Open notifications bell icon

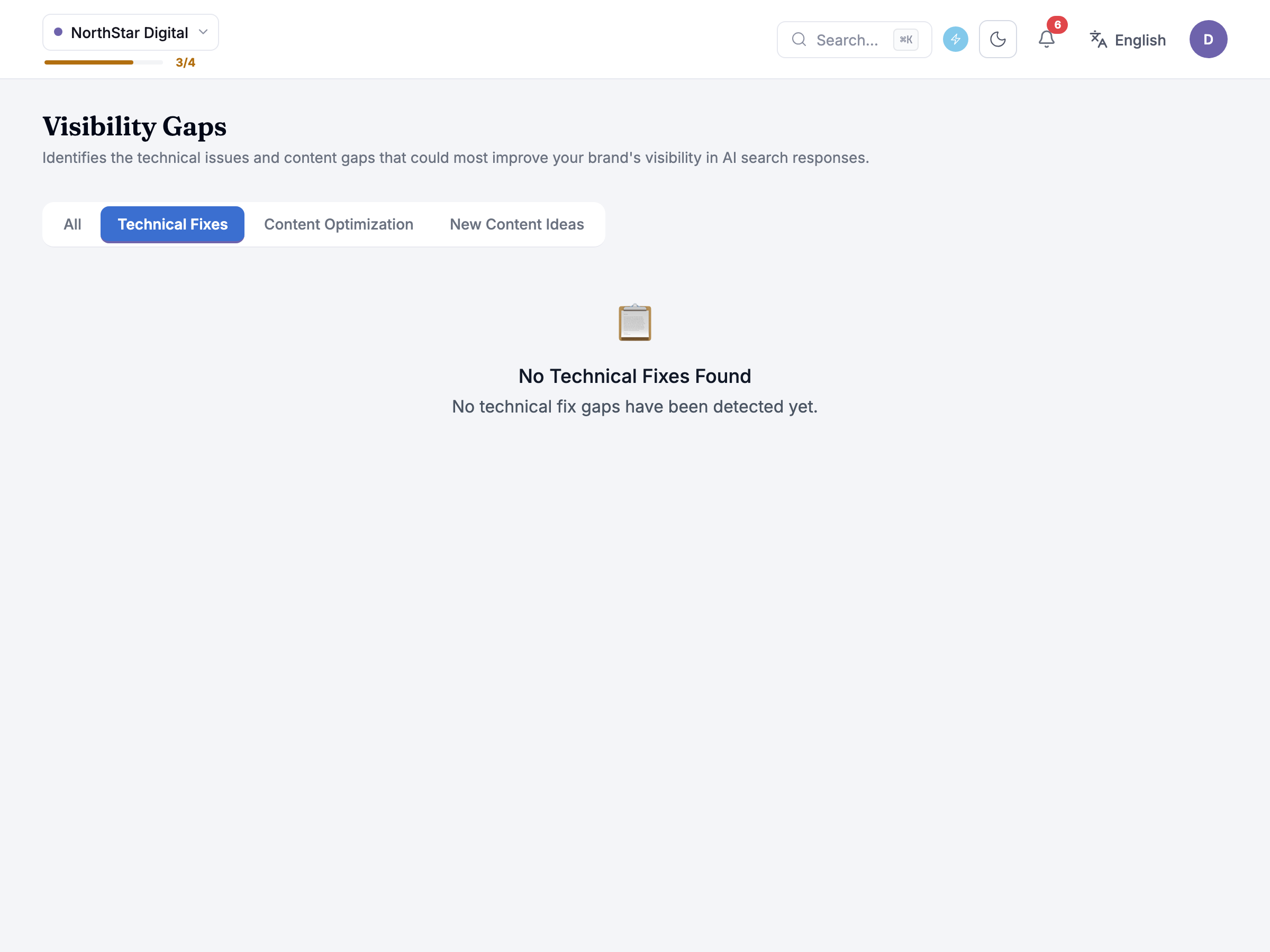tap(1046, 40)
